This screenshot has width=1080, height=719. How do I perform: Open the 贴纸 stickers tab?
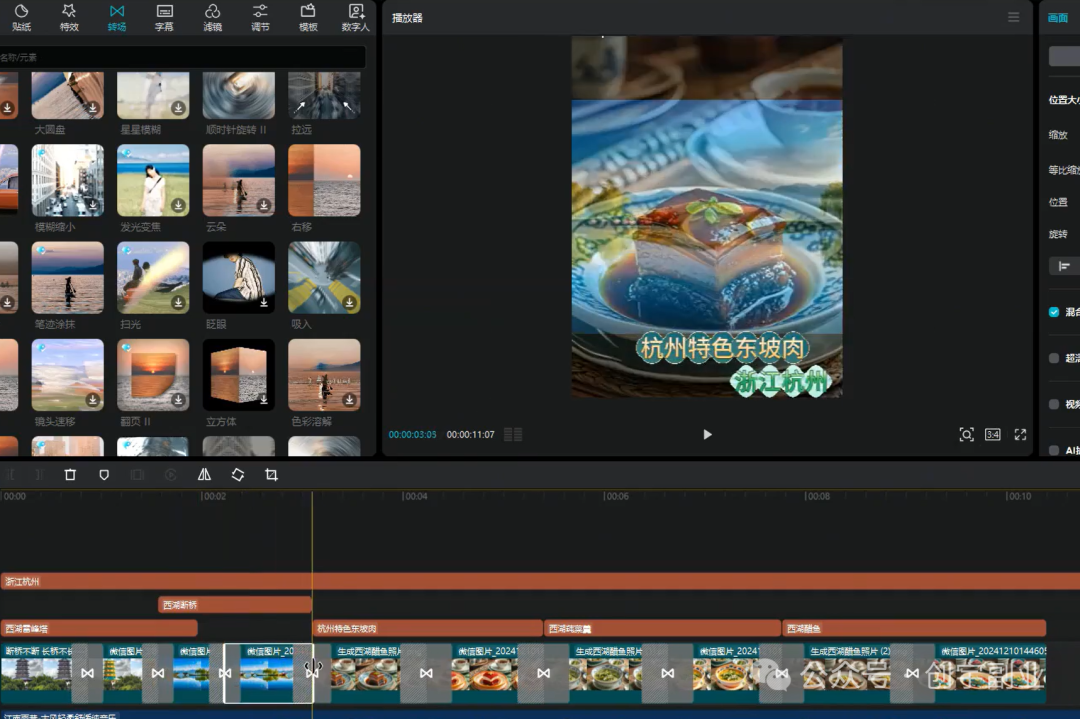coord(21,17)
